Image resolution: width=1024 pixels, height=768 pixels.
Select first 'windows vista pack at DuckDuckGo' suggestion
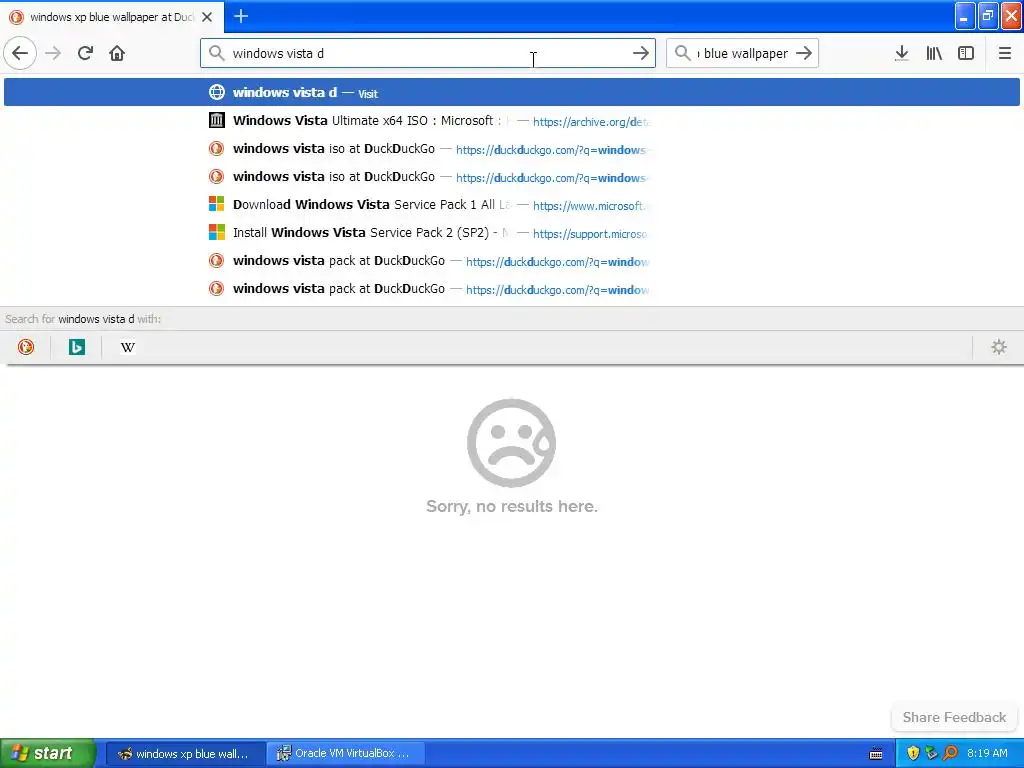pyautogui.click(x=511, y=261)
